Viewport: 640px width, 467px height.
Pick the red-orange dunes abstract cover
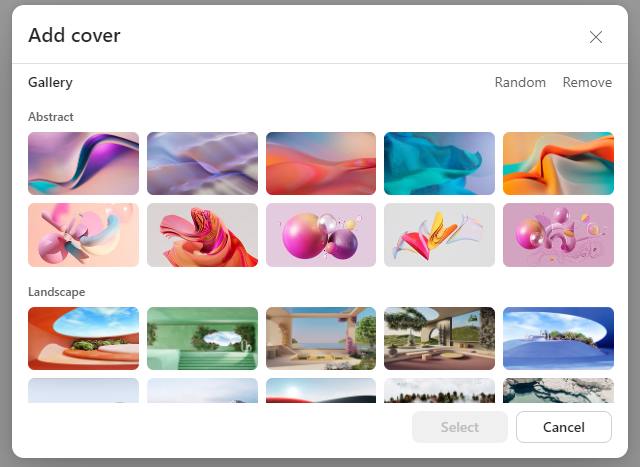click(x=321, y=163)
